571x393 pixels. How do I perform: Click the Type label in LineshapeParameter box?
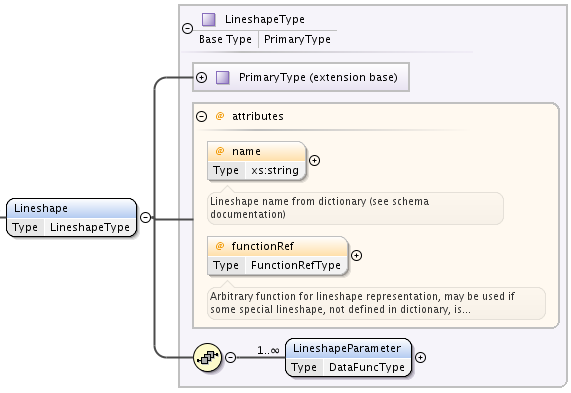pos(304,367)
